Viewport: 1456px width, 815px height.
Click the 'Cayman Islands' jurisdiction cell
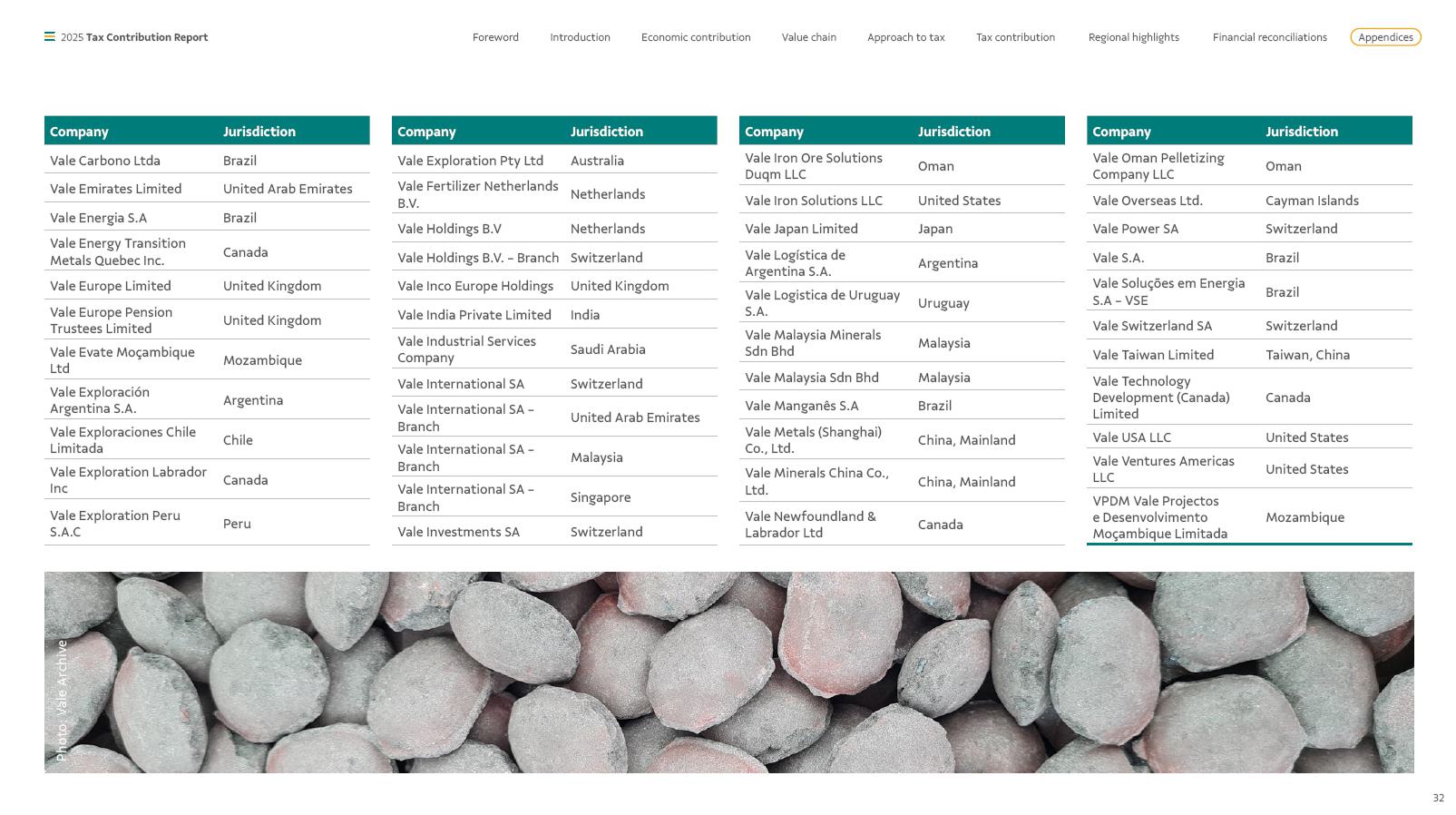tap(1312, 201)
